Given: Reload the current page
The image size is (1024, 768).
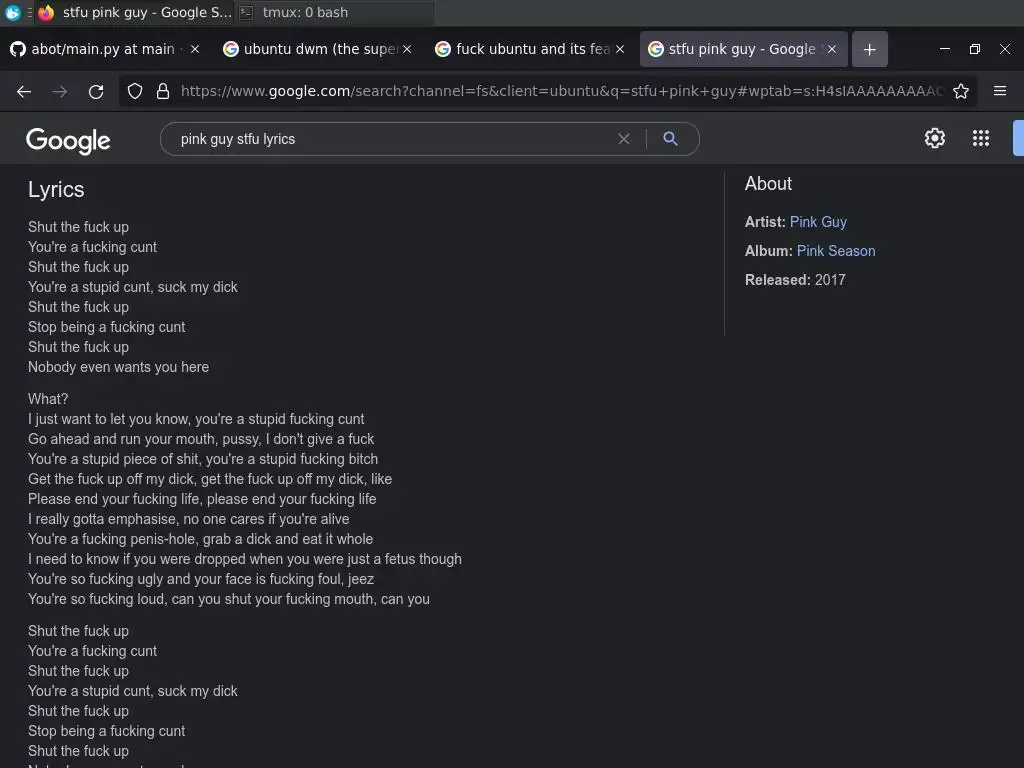Looking at the screenshot, I should [x=96, y=91].
